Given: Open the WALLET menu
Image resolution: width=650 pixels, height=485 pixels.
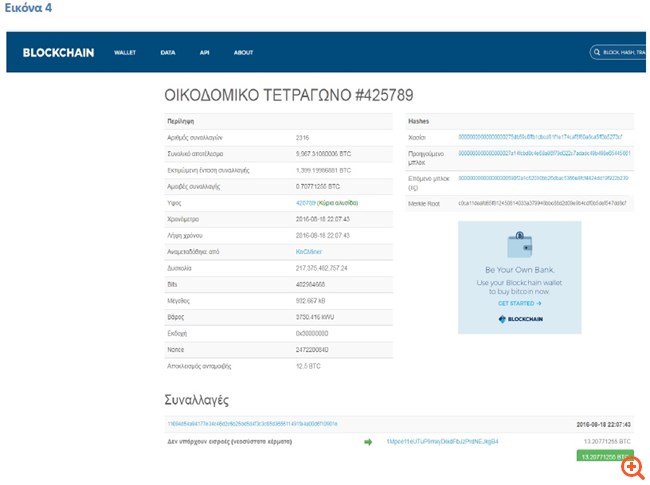Looking at the screenshot, I should (x=125, y=53).
